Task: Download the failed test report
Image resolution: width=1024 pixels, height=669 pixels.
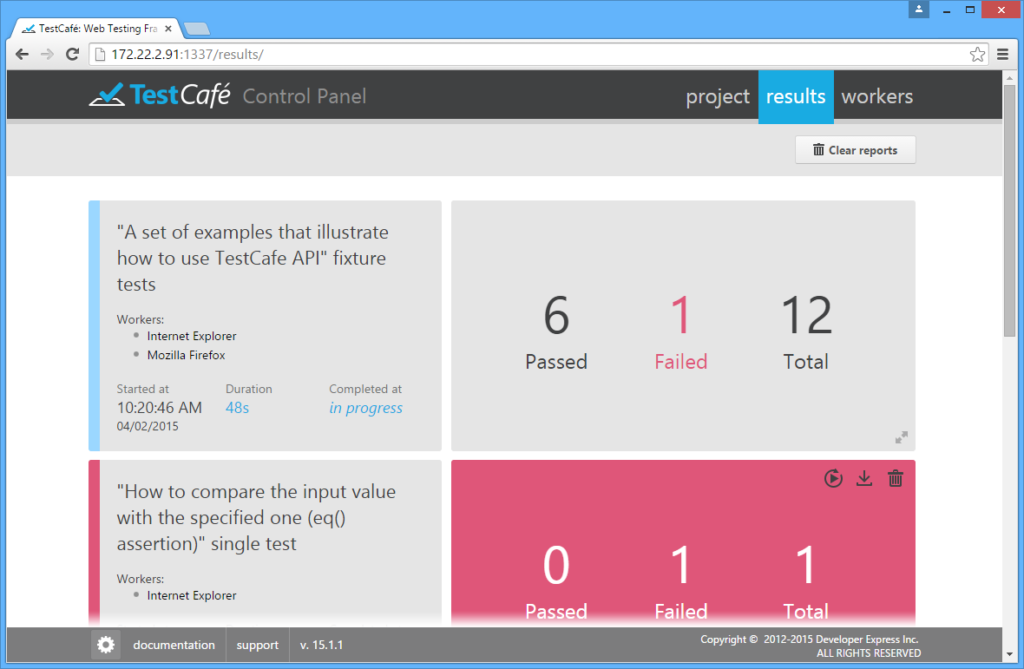Action: coord(864,478)
